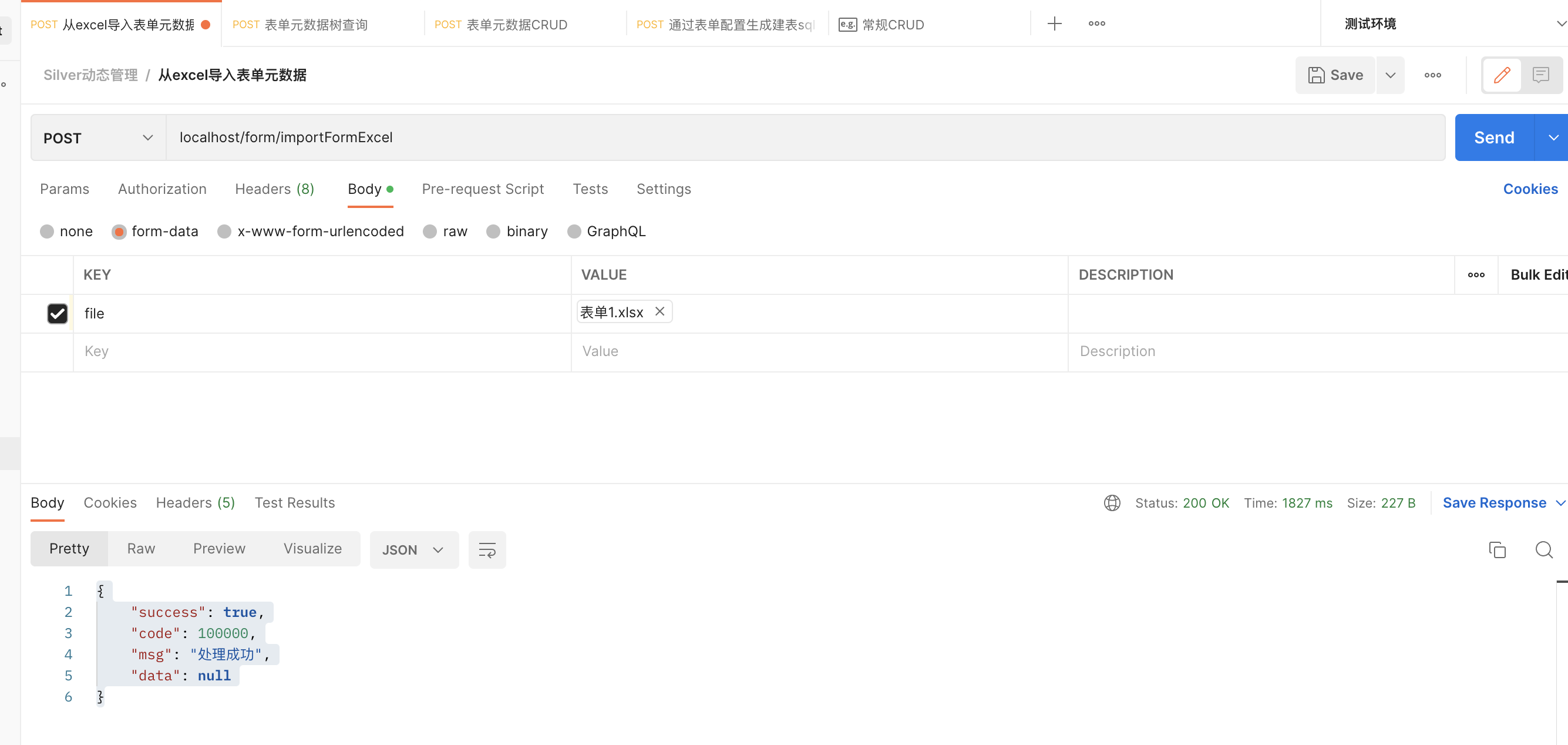Open request comments panel

tap(1540, 74)
